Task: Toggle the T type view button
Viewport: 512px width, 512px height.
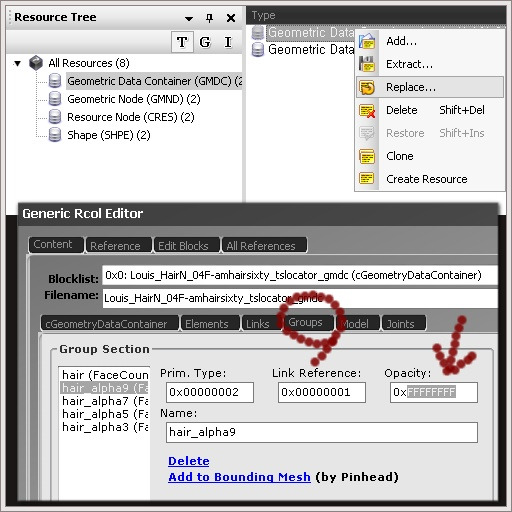Action: point(182,42)
